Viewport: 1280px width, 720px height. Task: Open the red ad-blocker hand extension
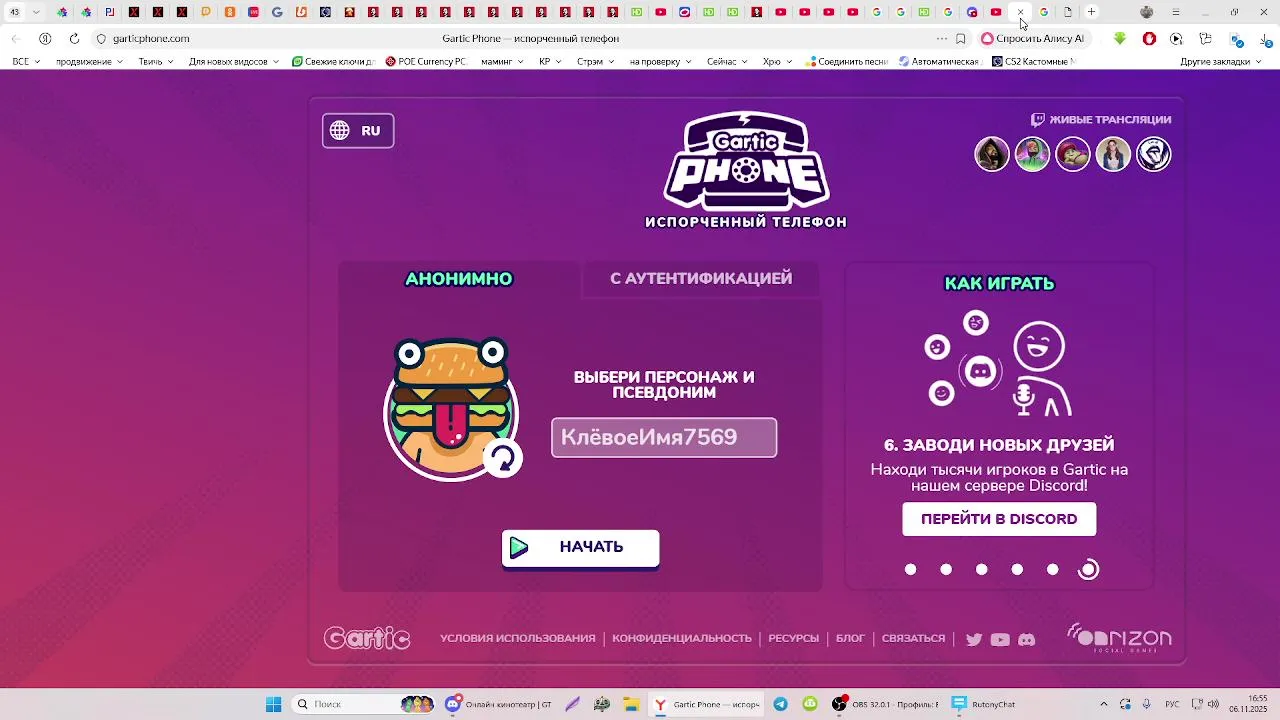[1149, 39]
